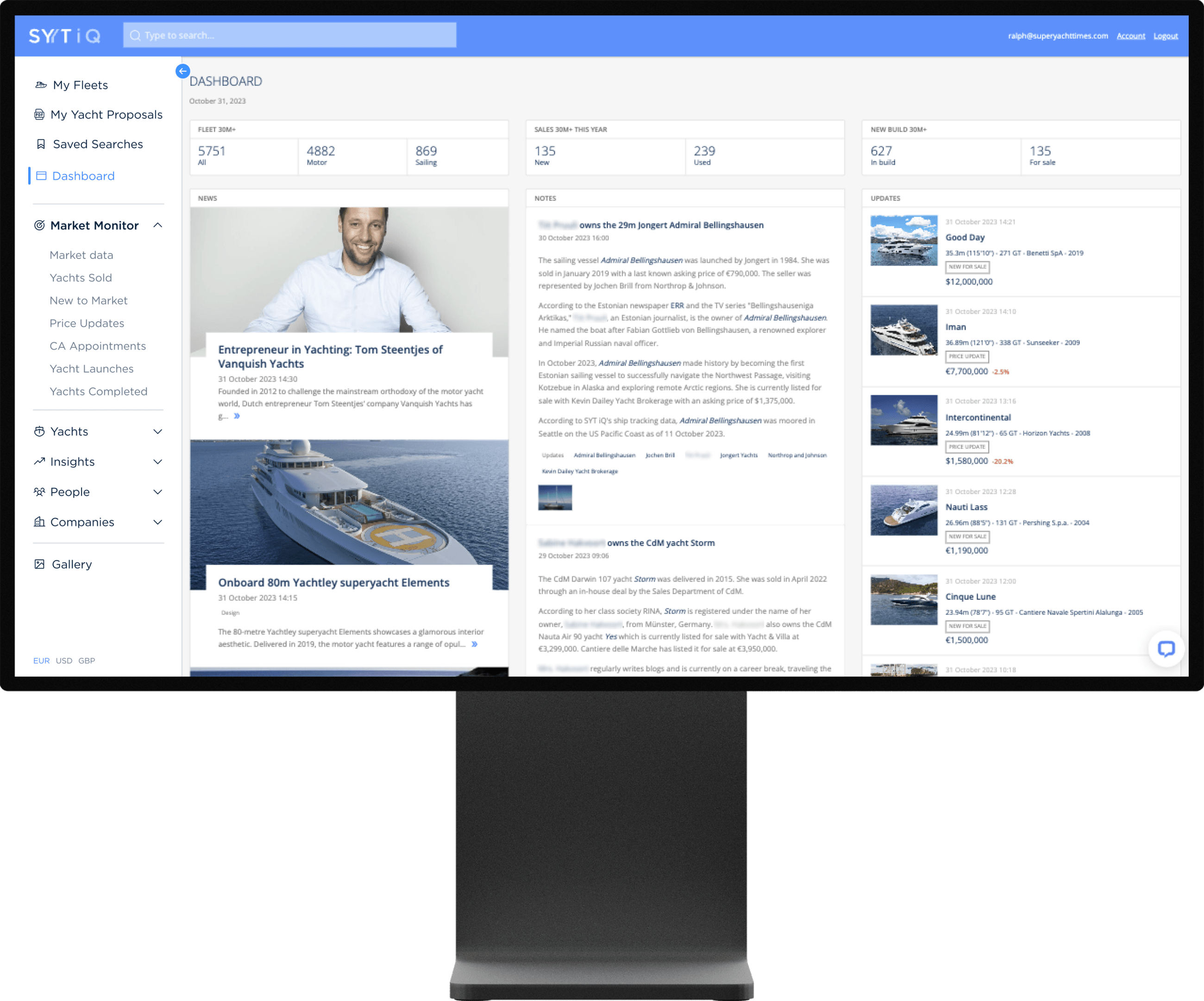Click the Market Monitor target icon
The image size is (1204, 1001).
tap(39, 226)
